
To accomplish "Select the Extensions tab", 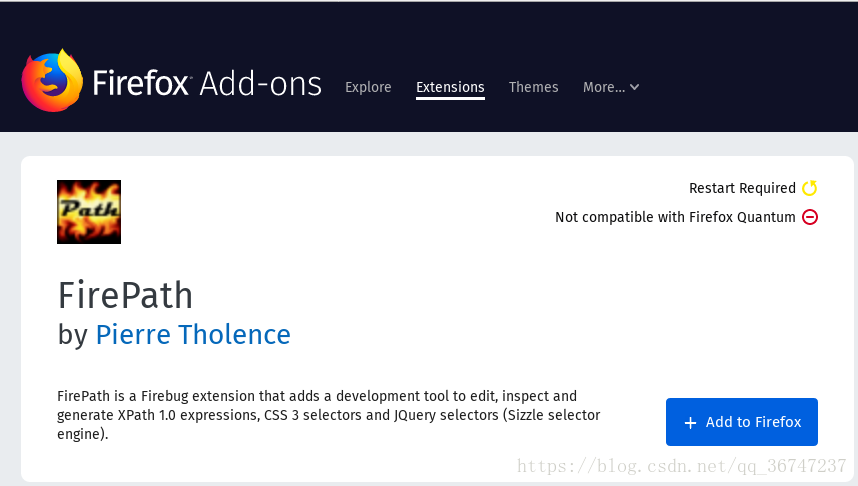I will tap(450, 88).
